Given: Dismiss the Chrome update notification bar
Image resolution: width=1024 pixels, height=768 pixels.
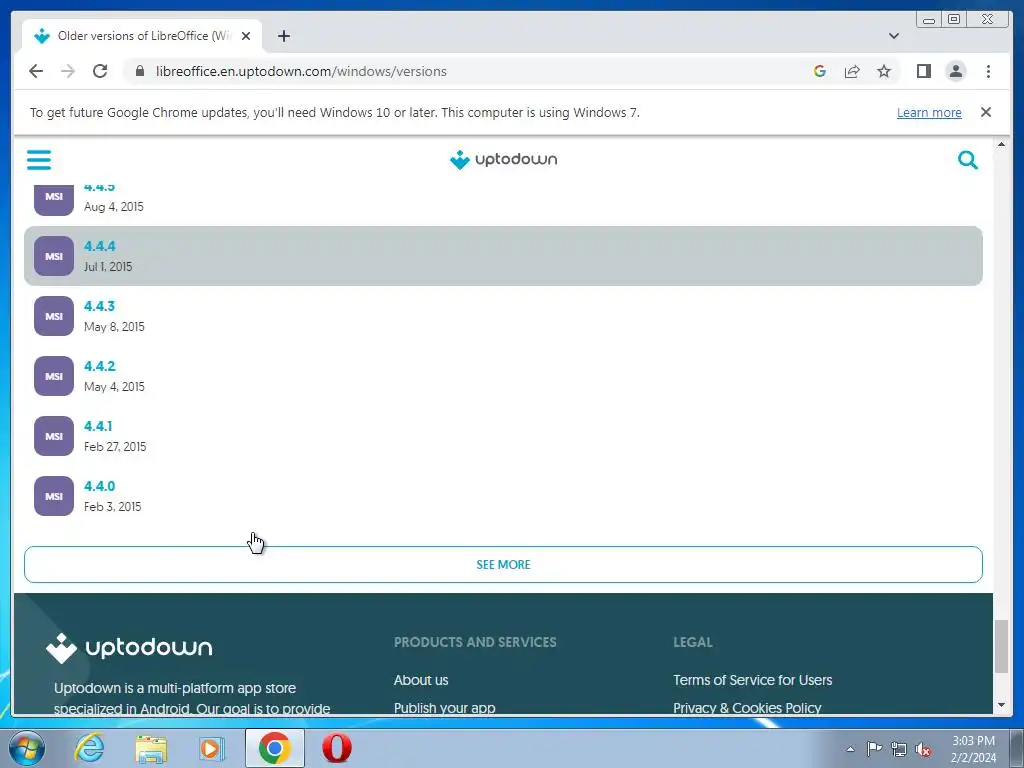Looking at the screenshot, I should (985, 112).
